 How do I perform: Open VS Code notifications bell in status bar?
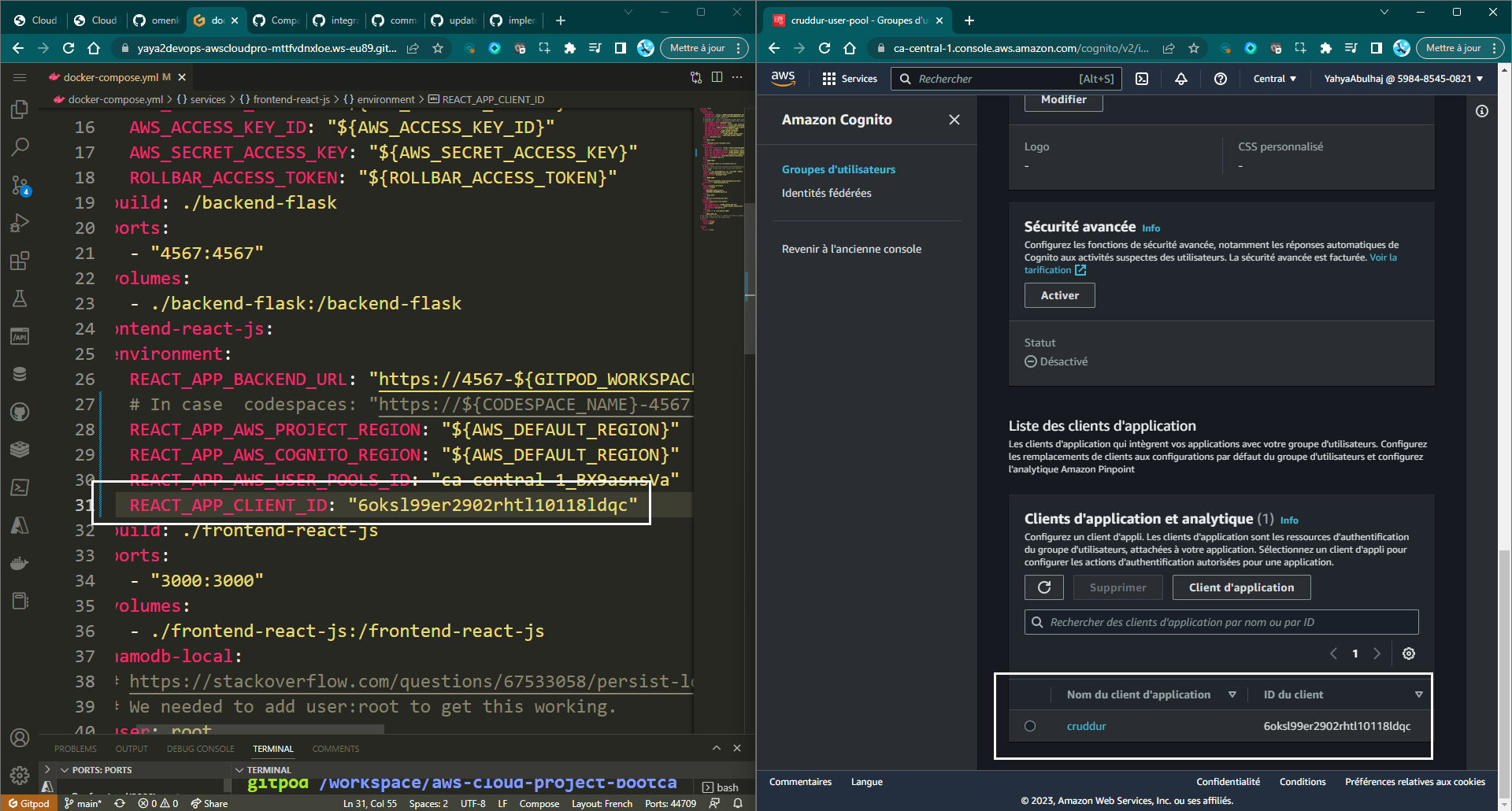point(738,803)
